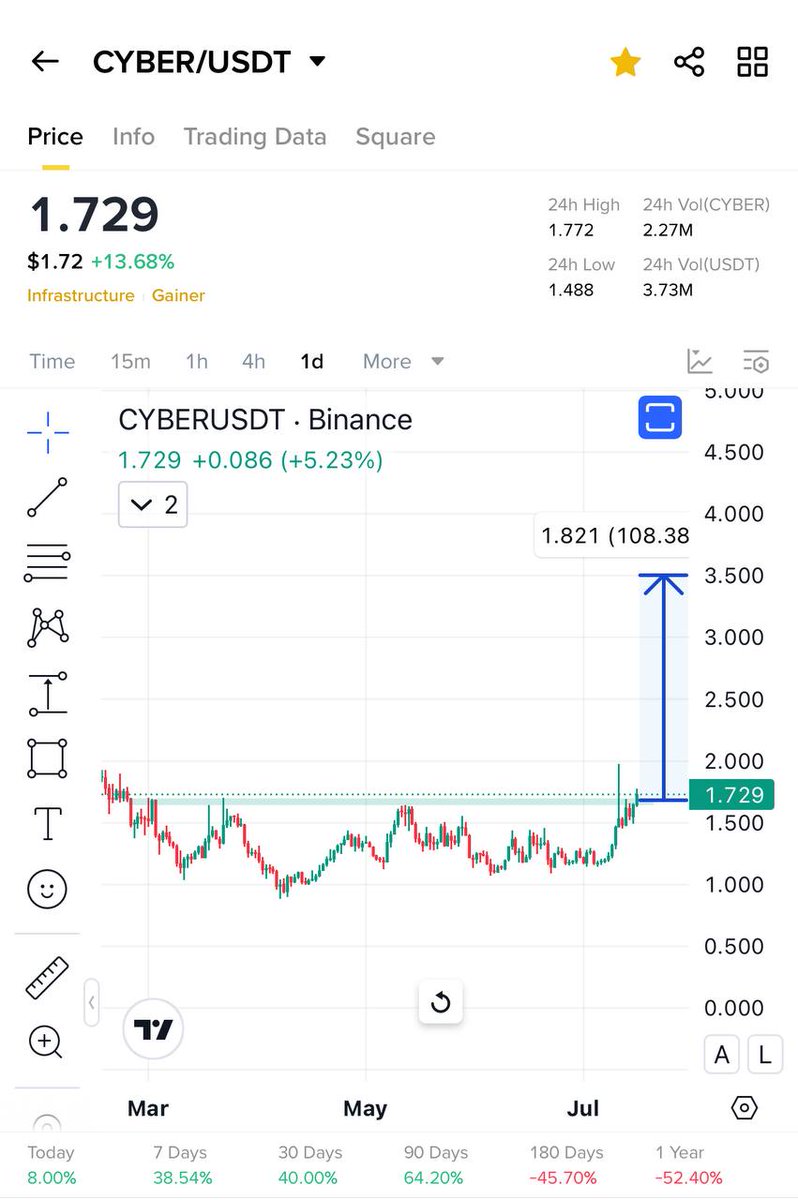Viewport: 798px width, 1200px height.
Task: Reset chart view with the circular arrow
Action: [440, 1003]
